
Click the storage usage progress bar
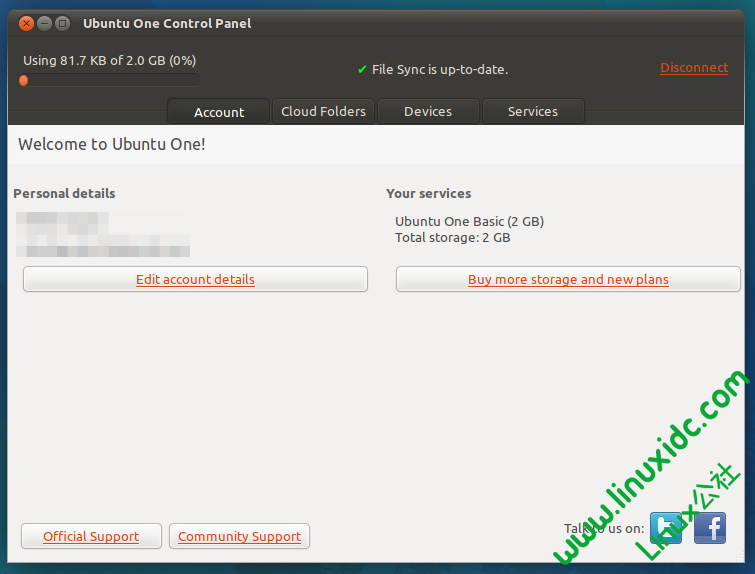[x=110, y=80]
